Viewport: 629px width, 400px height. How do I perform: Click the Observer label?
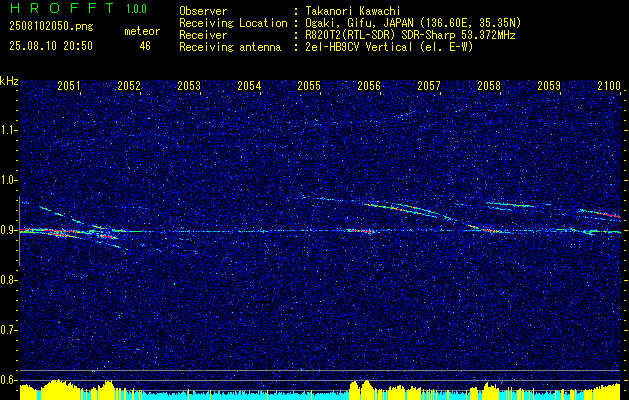pos(203,11)
